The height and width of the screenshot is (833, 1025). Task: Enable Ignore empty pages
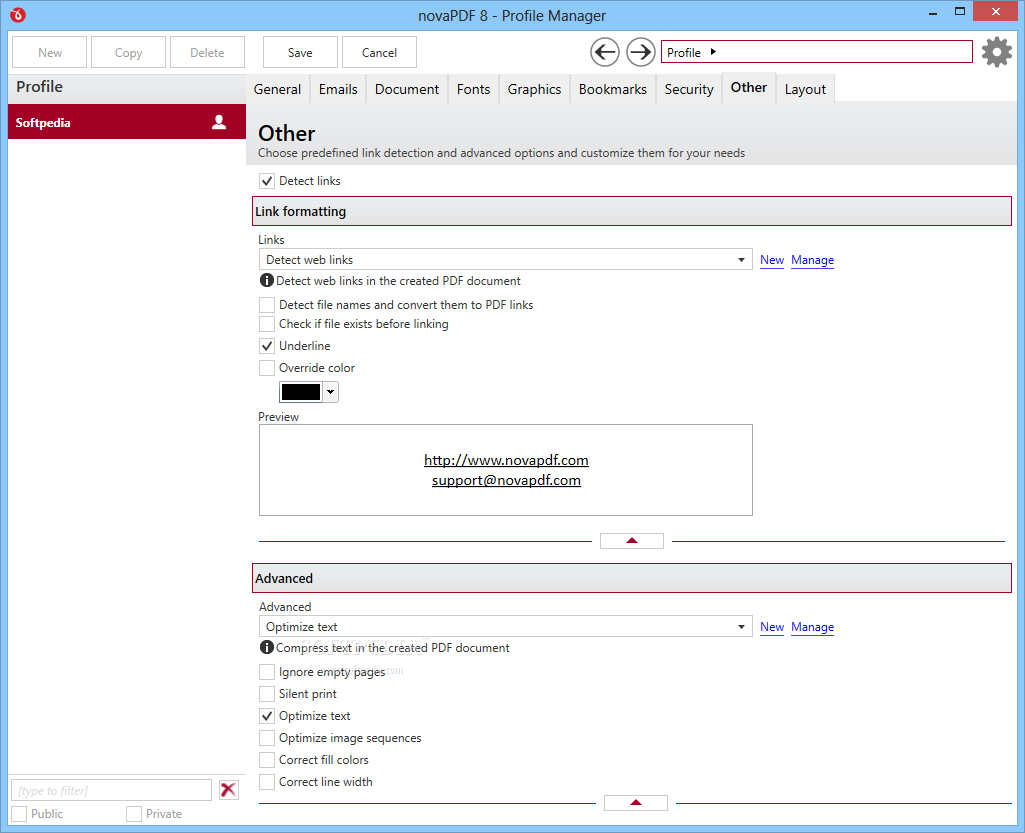click(267, 672)
